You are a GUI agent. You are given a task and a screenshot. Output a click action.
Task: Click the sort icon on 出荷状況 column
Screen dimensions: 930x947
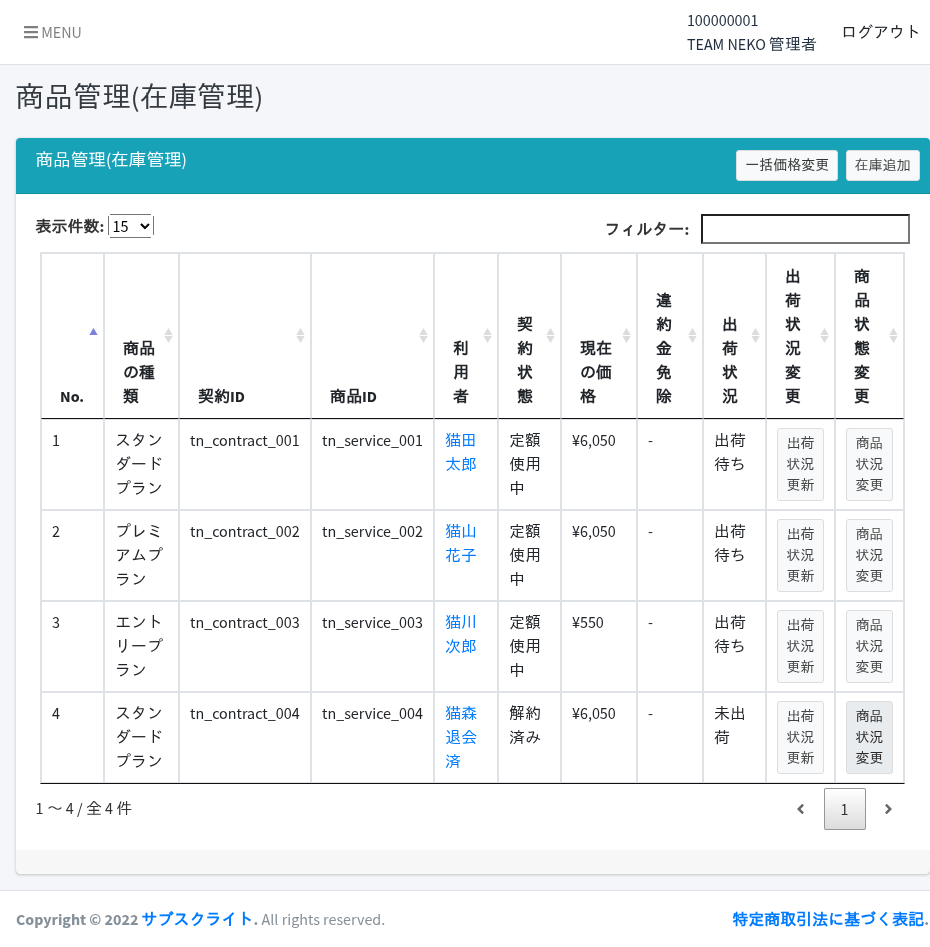click(755, 335)
